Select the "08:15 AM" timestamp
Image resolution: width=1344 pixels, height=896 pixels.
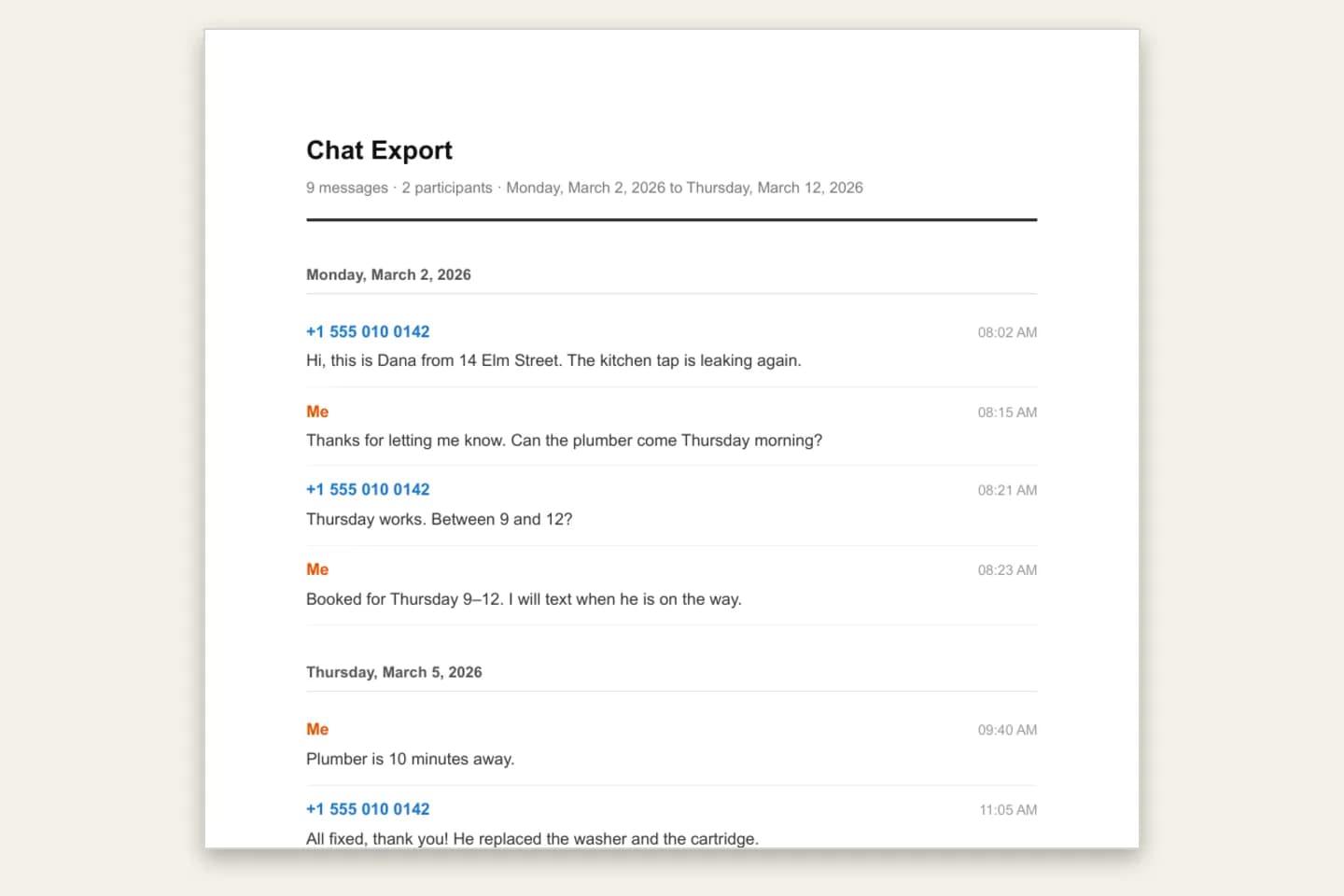1007,413
